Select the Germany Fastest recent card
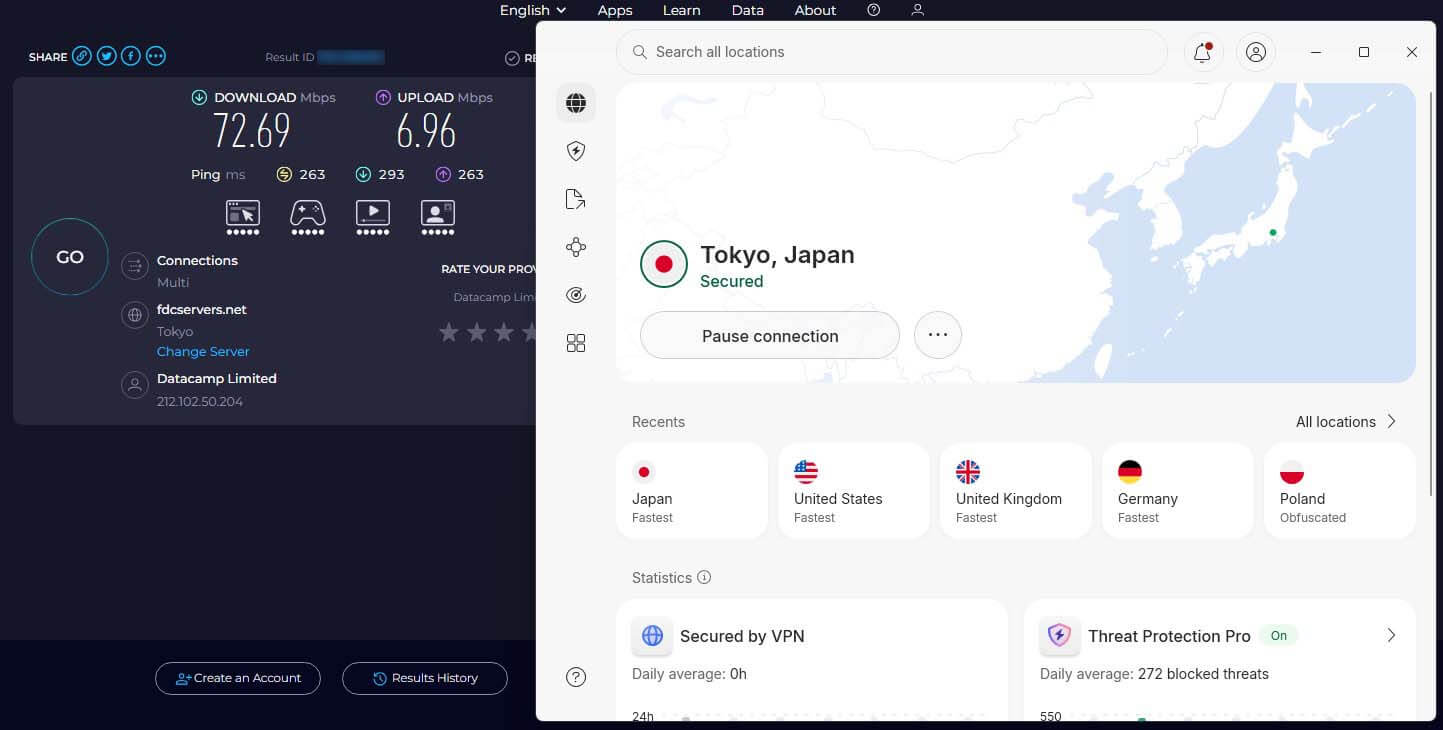This screenshot has height=730, width=1443. coord(1178,491)
